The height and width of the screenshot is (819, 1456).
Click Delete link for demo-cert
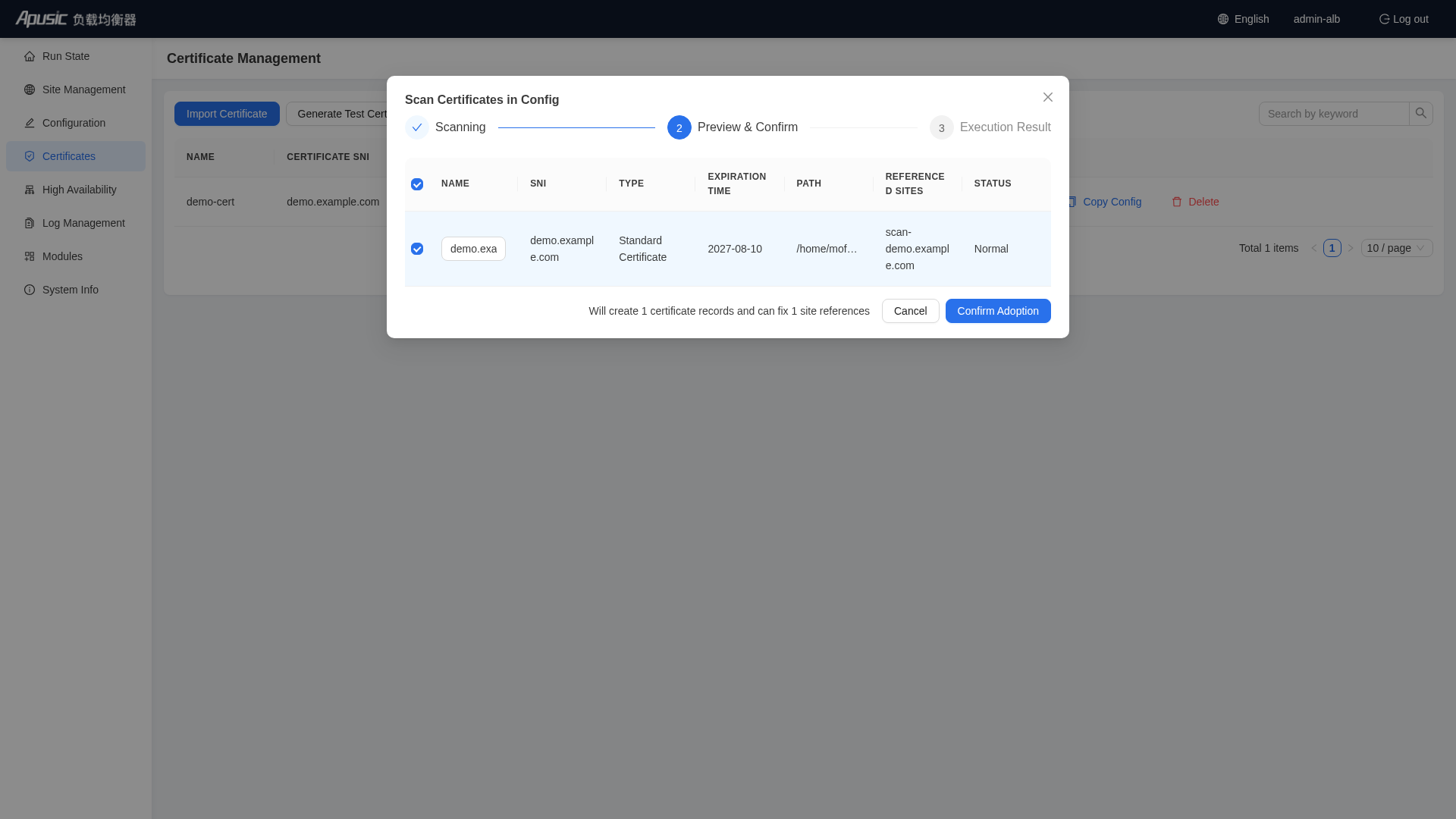click(x=1195, y=202)
